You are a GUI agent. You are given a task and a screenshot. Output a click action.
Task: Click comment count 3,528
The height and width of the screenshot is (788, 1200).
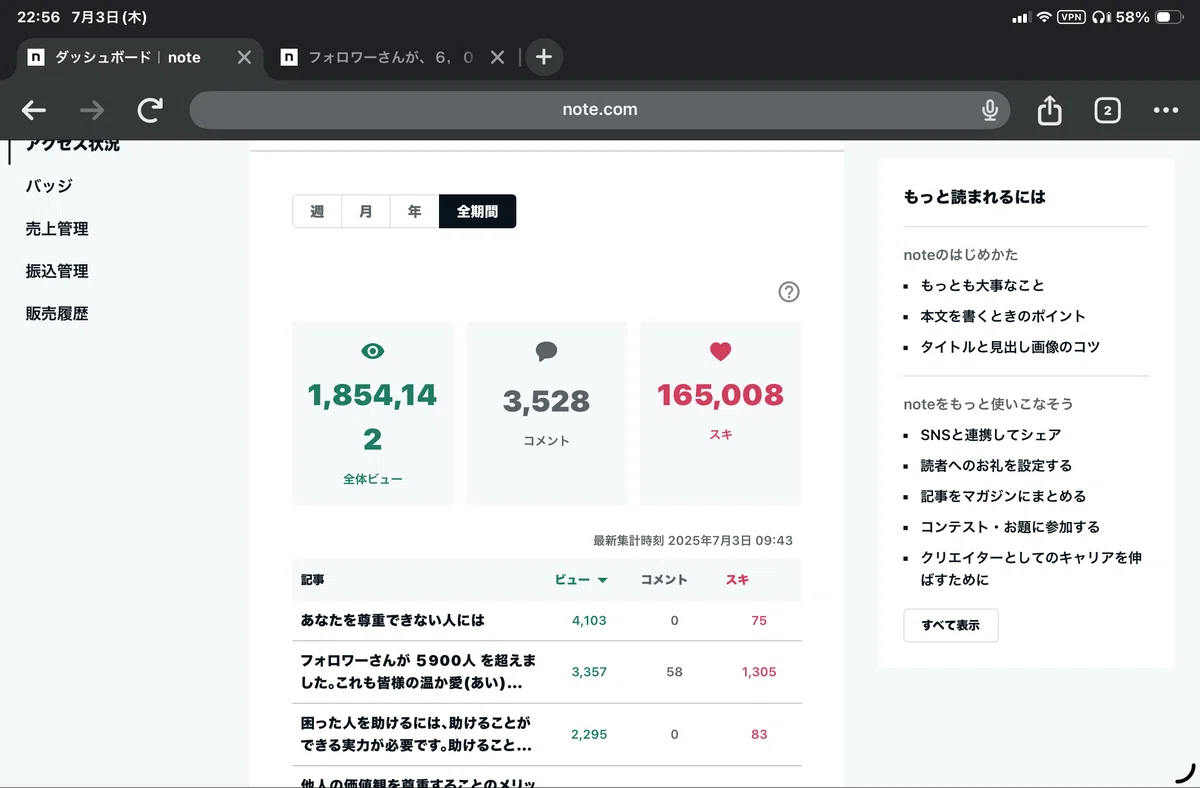[x=546, y=402]
